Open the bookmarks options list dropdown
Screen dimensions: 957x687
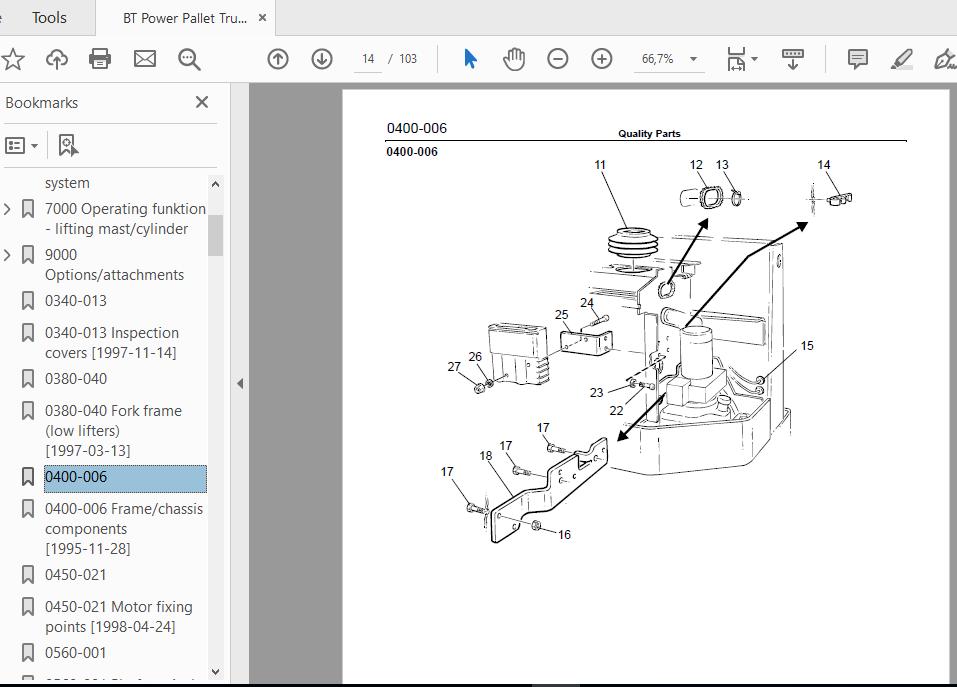click(21, 146)
